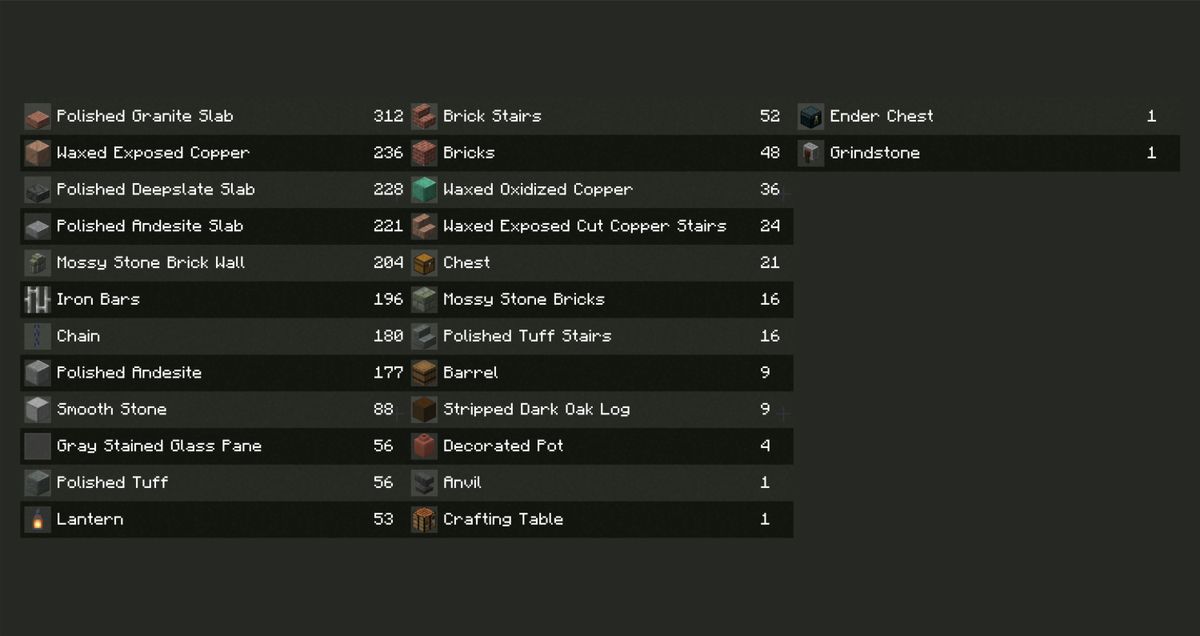Click the Gray Stained Glass Pane label

click(x=159, y=446)
